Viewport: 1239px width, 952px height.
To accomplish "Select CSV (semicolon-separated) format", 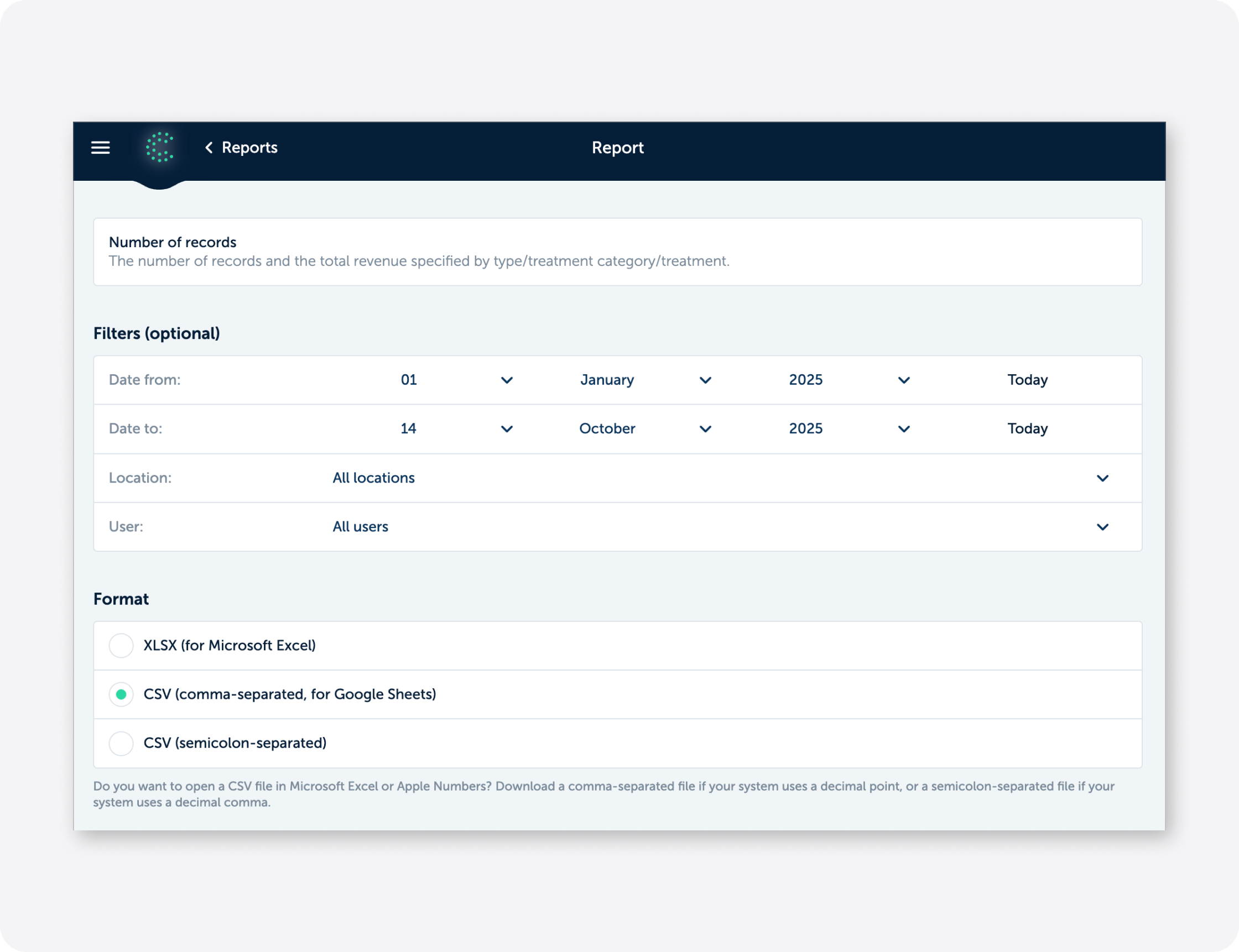I will tap(121, 743).
